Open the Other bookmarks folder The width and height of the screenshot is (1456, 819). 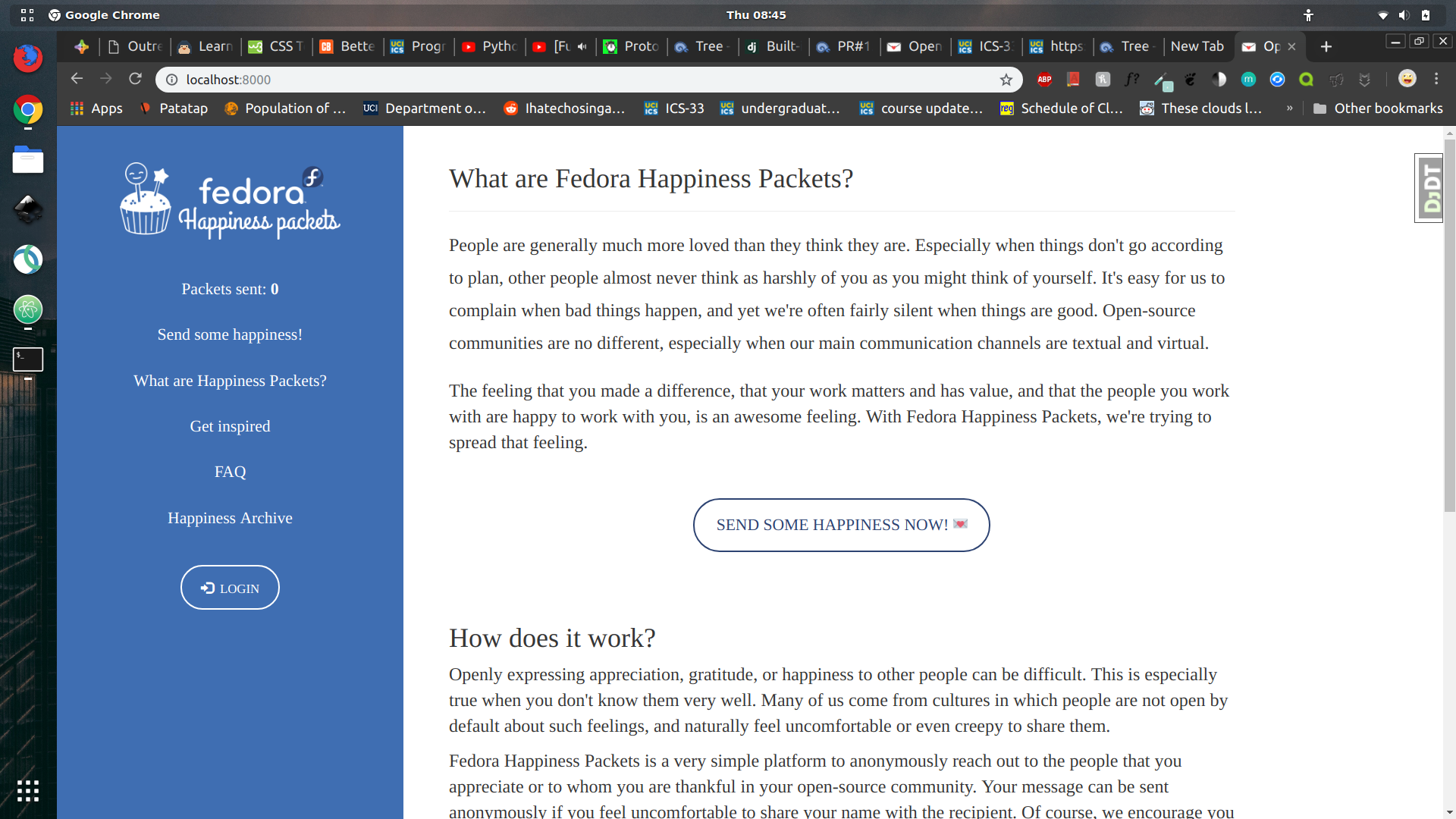[x=1378, y=108]
